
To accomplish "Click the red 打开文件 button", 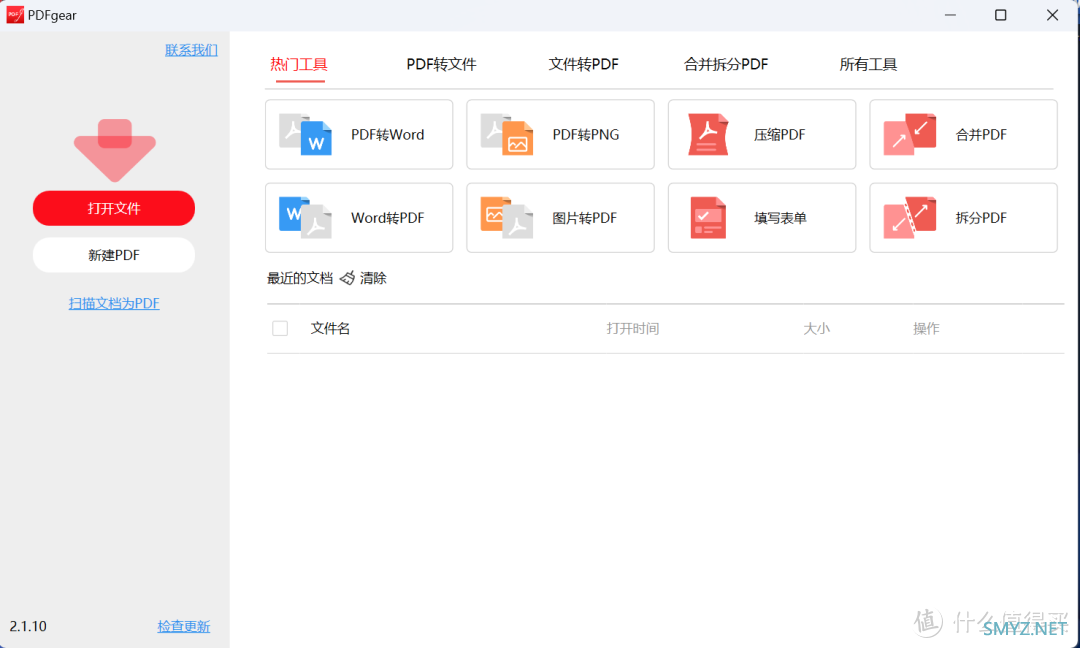I will point(114,208).
